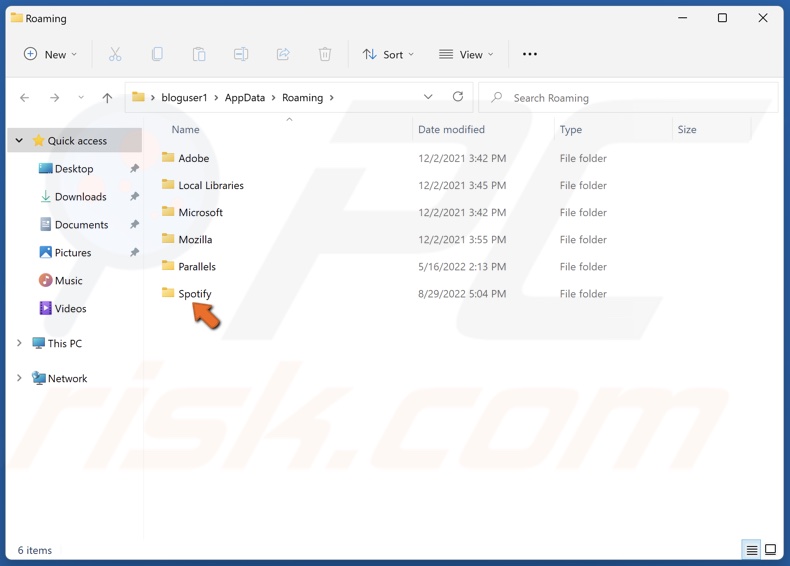Click the Delete trash icon
Screen dimensions: 790x566
(325, 54)
